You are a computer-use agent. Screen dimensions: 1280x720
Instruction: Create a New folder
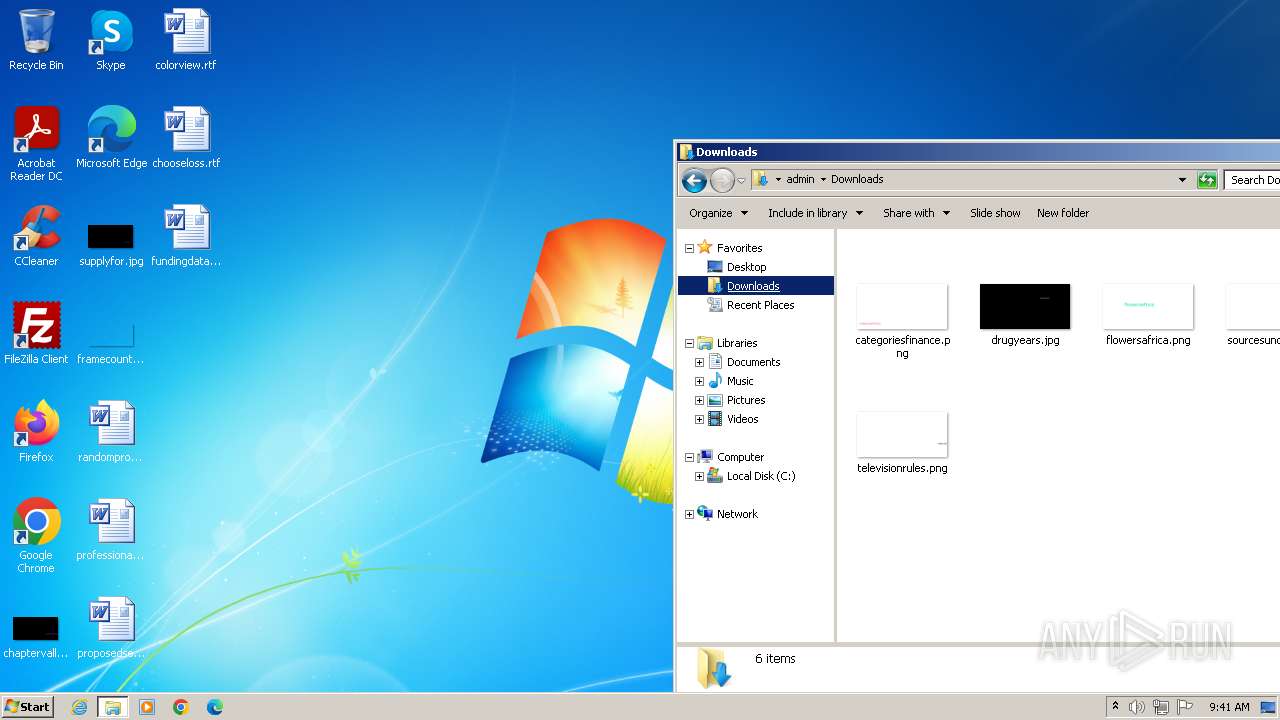[x=1063, y=213]
